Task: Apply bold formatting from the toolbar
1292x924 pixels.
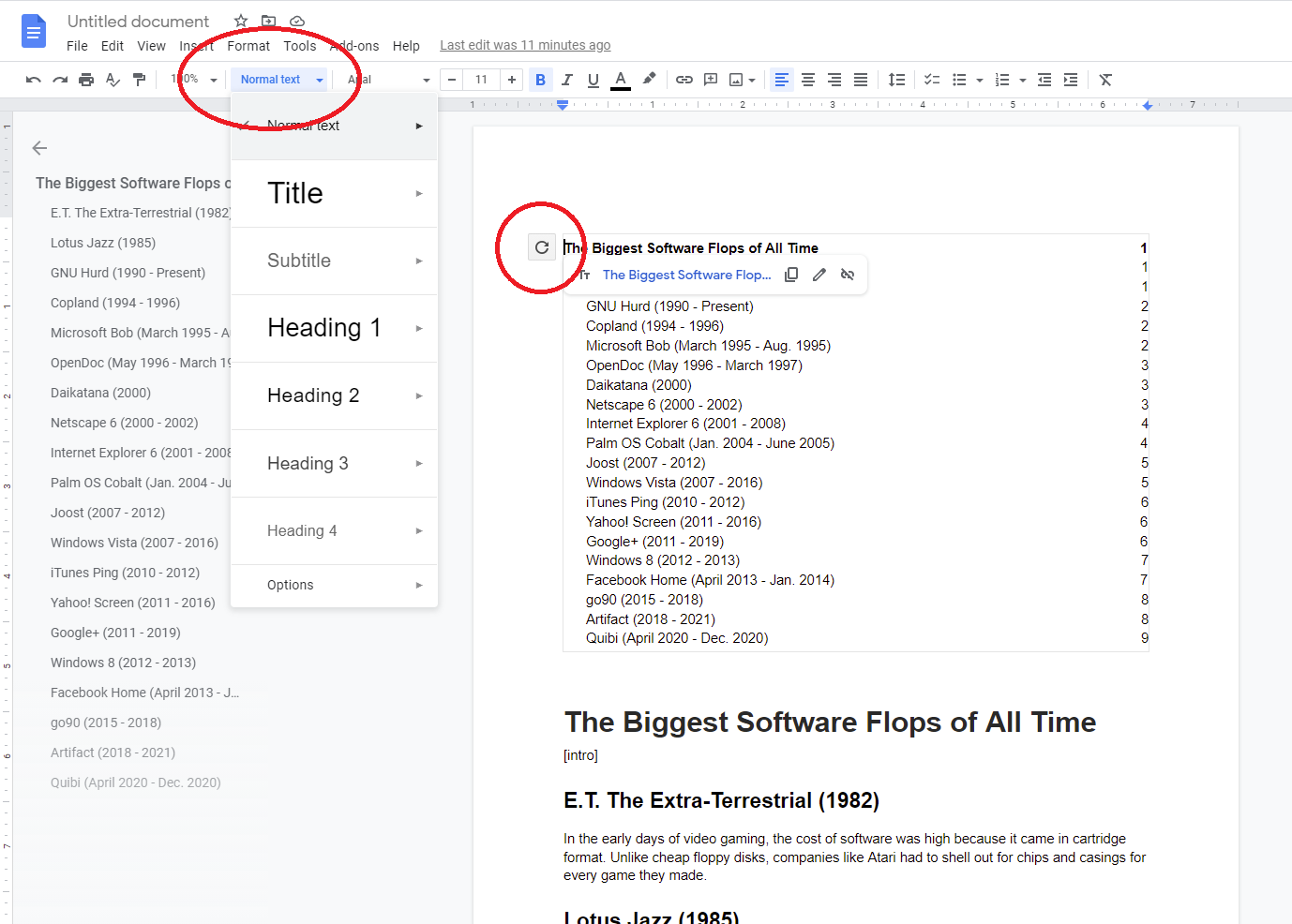Action: point(540,80)
